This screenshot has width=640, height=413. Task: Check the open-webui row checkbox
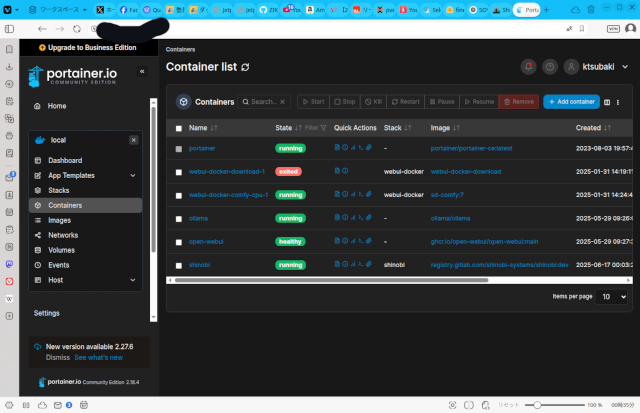click(x=179, y=242)
